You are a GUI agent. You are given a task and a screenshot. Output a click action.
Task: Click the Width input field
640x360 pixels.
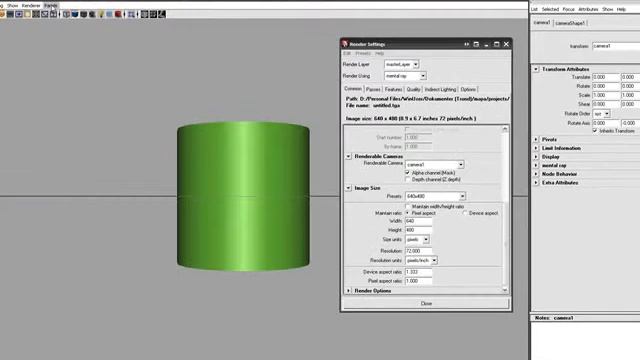click(418, 221)
